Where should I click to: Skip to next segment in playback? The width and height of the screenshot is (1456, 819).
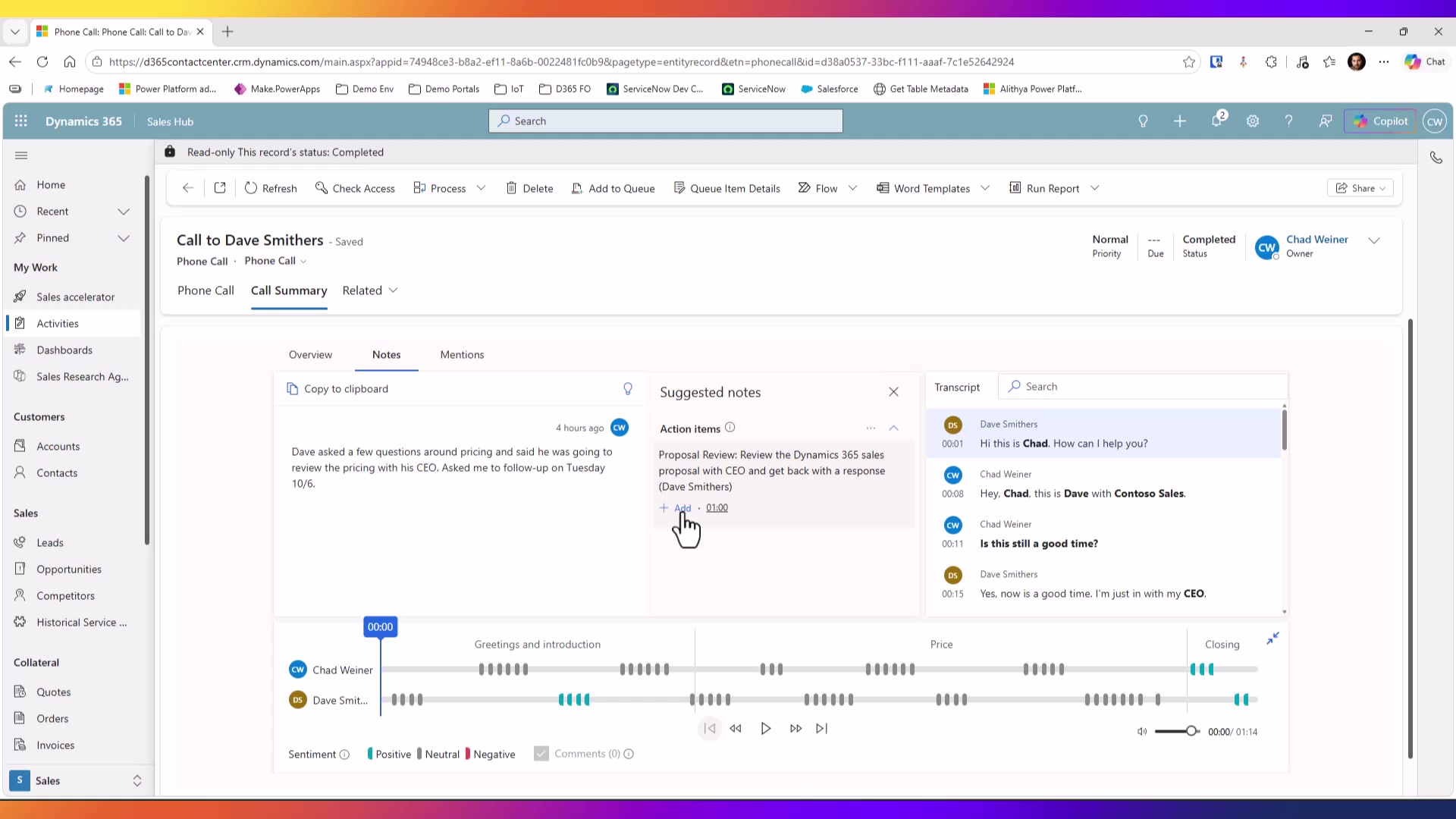click(x=822, y=729)
